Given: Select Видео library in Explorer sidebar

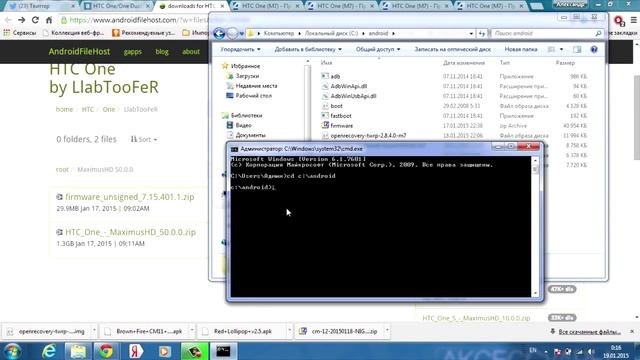Looking at the screenshot, I should tap(244, 125).
